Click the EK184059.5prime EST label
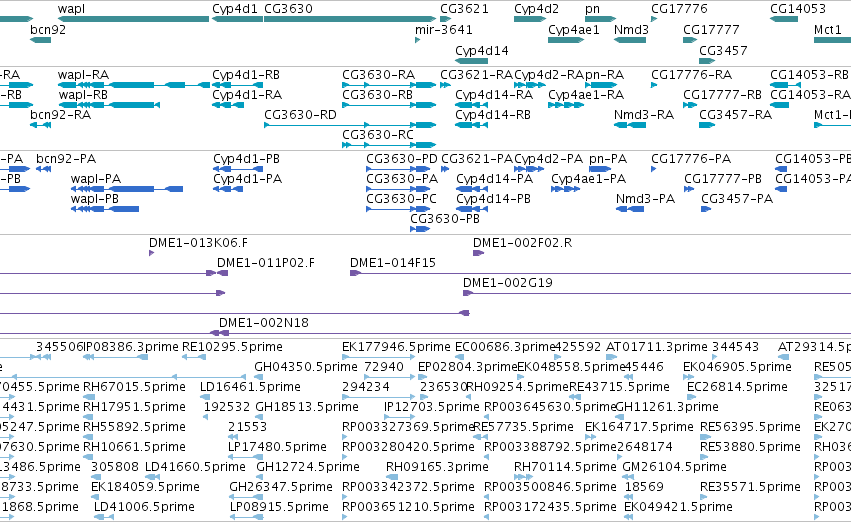The width and height of the screenshot is (851, 522). pos(145,487)
